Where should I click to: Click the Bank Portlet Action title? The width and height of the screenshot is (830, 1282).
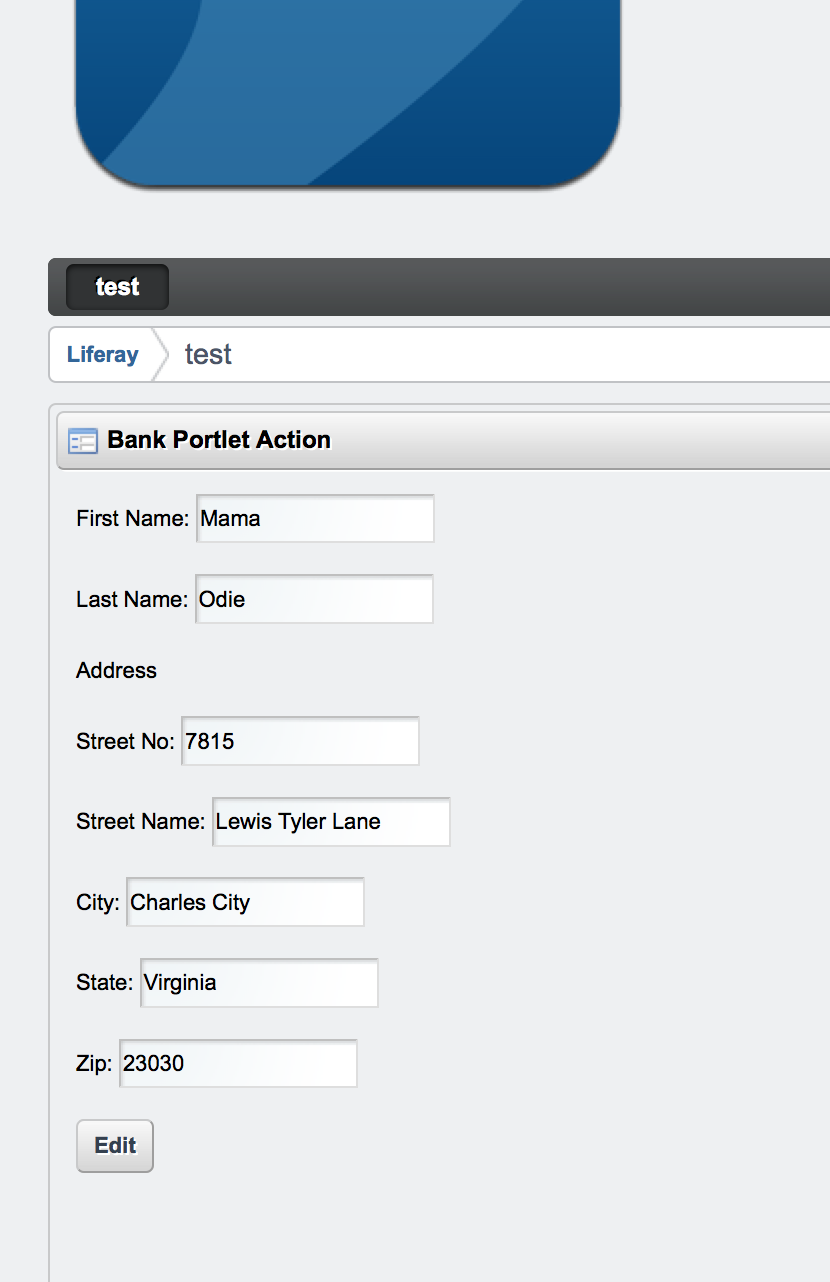[x=219, y=440]
